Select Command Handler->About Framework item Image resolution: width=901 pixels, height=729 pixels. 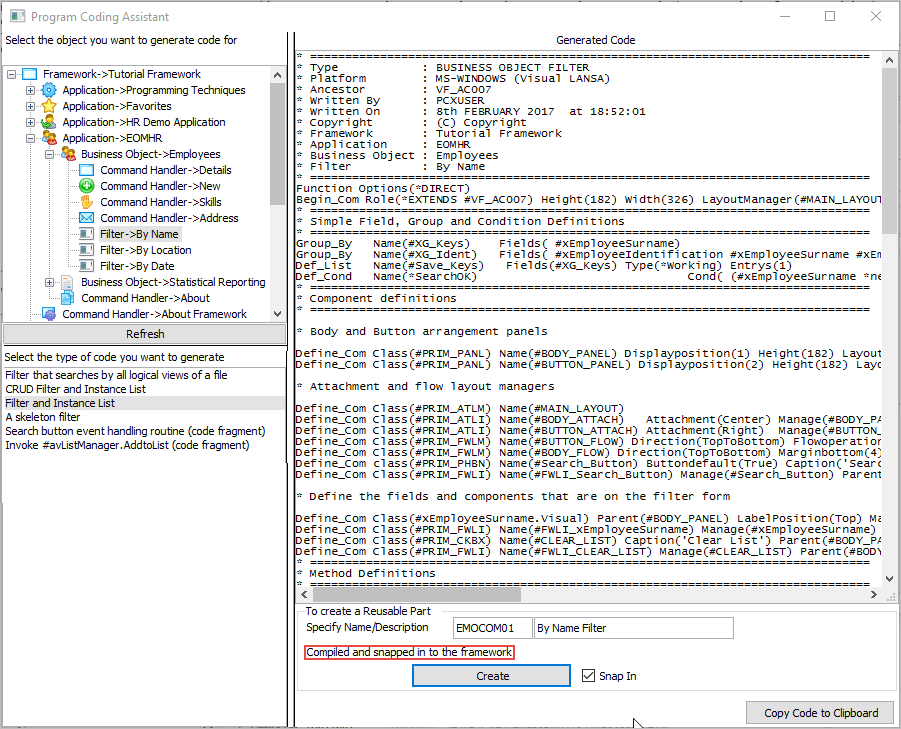(155, 314)
